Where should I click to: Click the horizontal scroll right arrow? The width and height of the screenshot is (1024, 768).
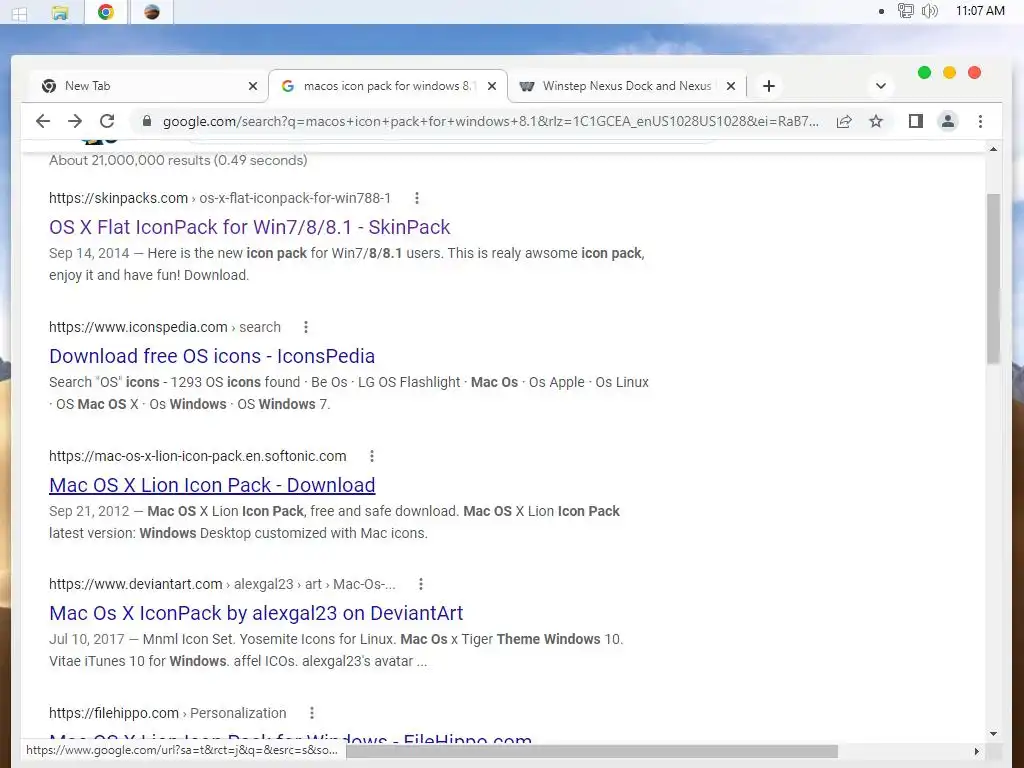[x=977, y=752]
